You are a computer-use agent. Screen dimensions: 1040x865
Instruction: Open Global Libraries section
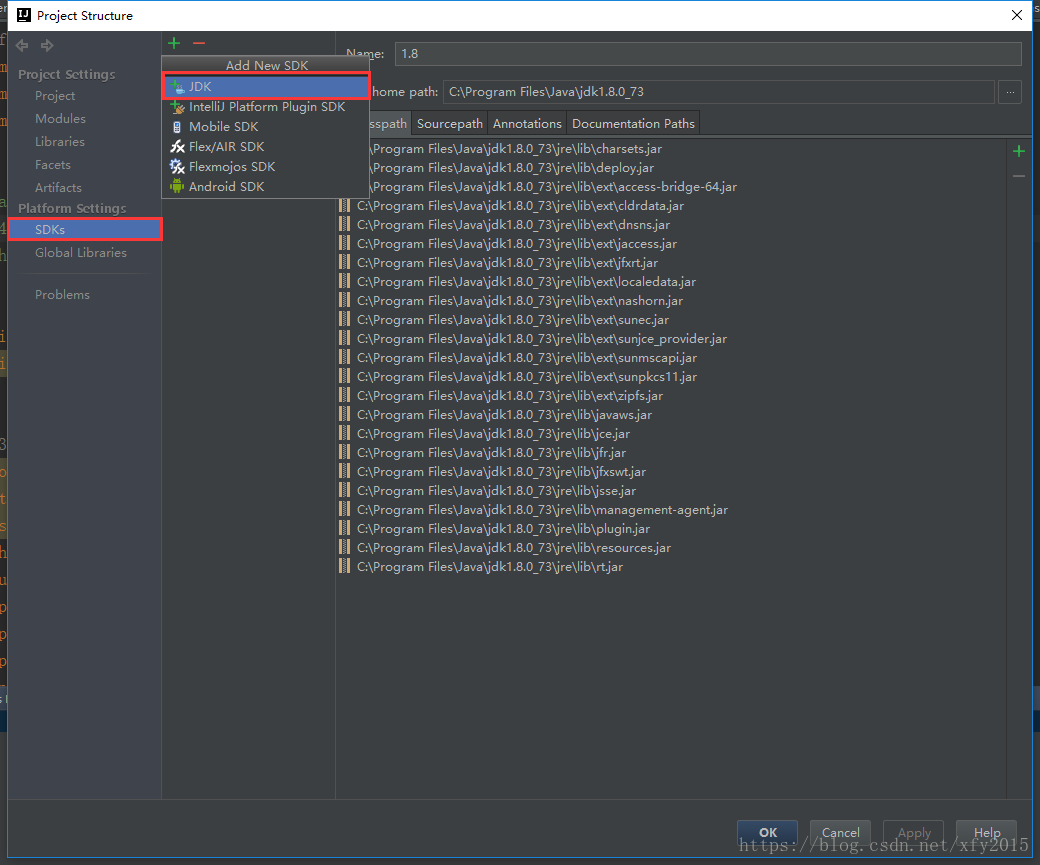(81, 253)
